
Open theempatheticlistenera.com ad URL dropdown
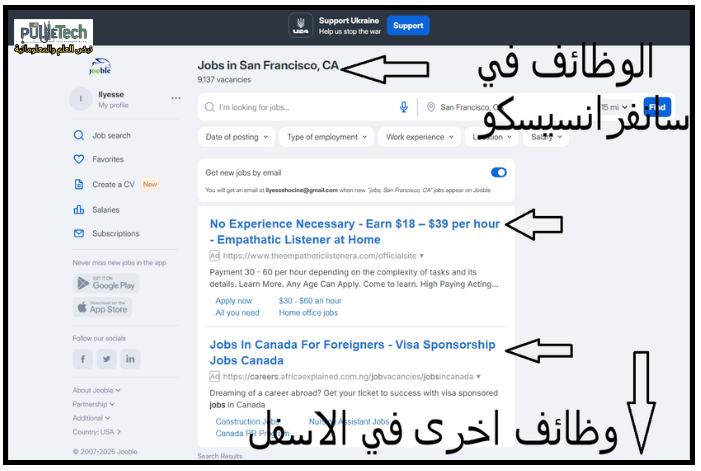click(x=422, y=256)
